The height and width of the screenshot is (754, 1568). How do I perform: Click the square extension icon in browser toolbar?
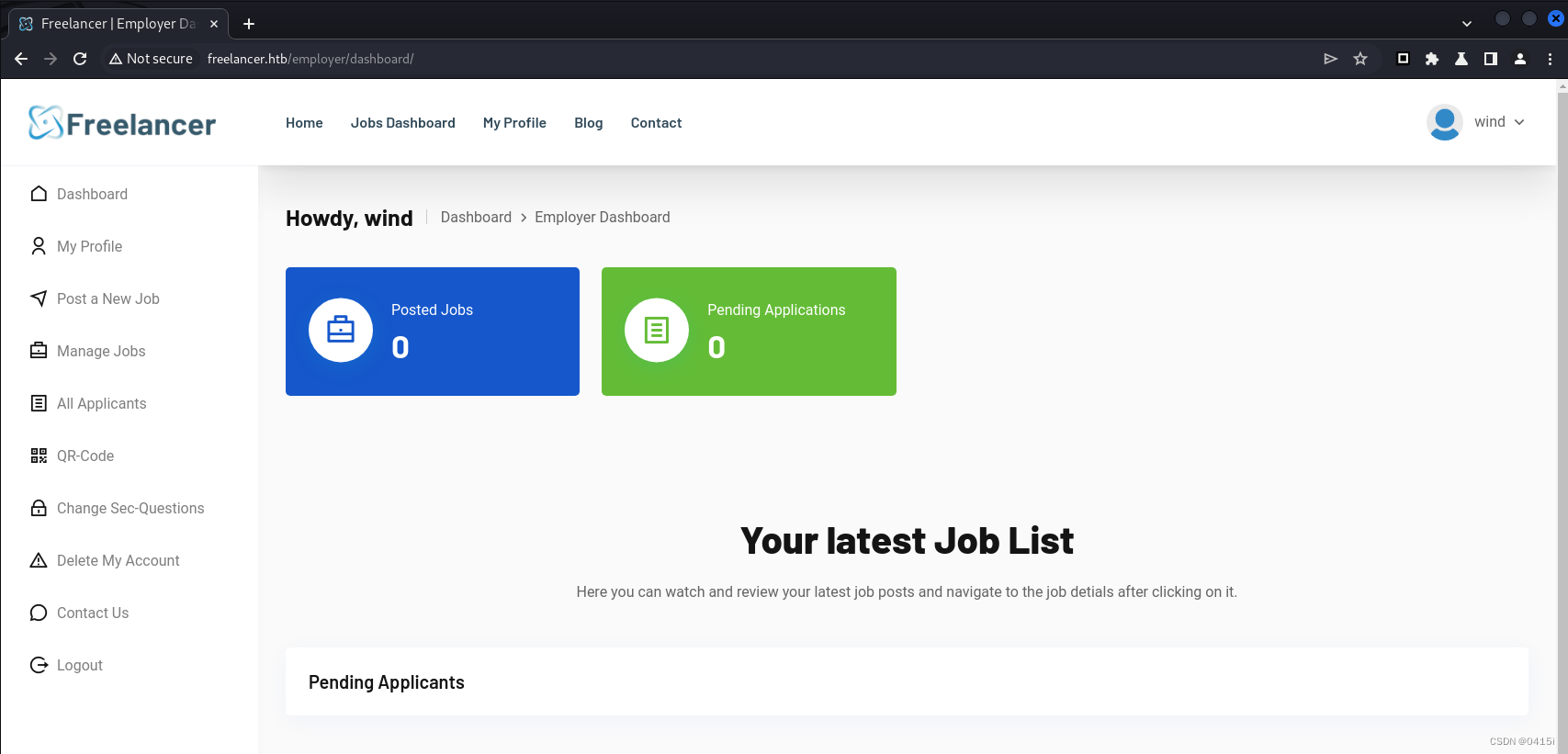1403,59
